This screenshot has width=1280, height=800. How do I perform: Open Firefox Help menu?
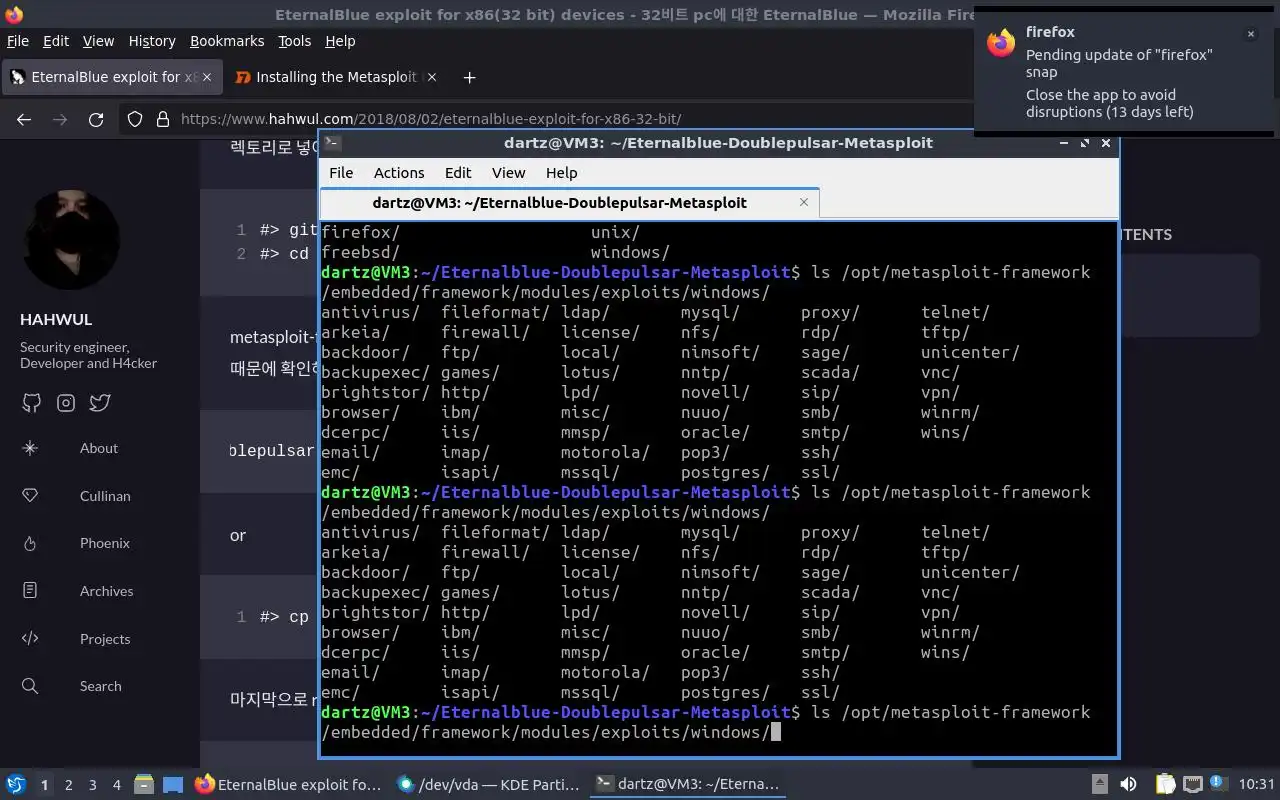(x=340, y=41)
